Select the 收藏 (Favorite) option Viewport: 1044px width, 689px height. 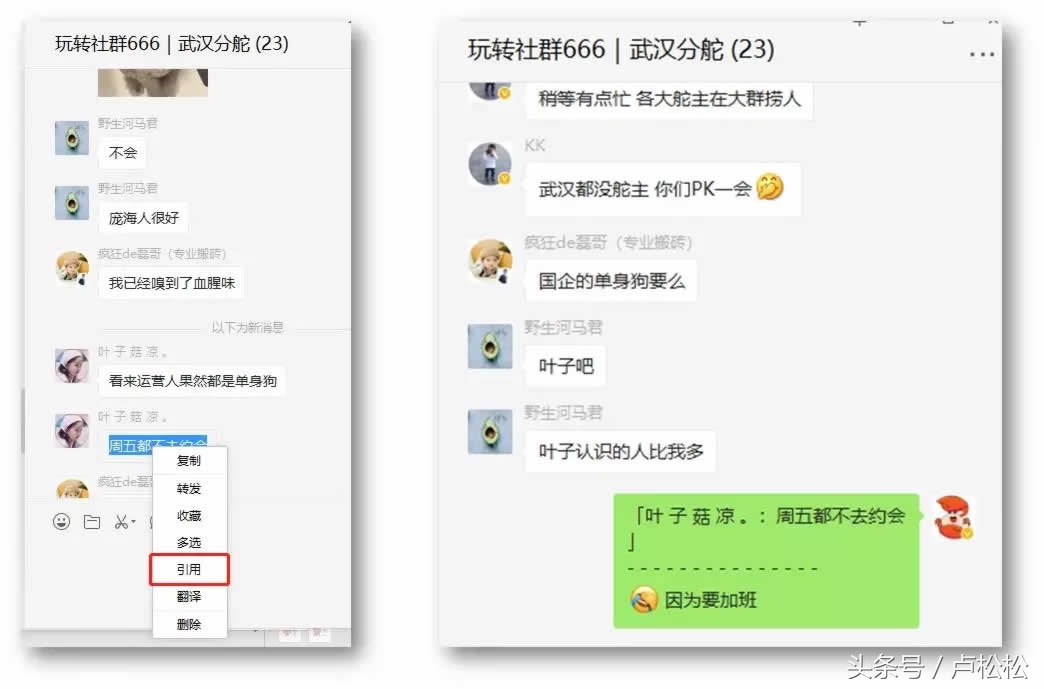pos(189,516)
